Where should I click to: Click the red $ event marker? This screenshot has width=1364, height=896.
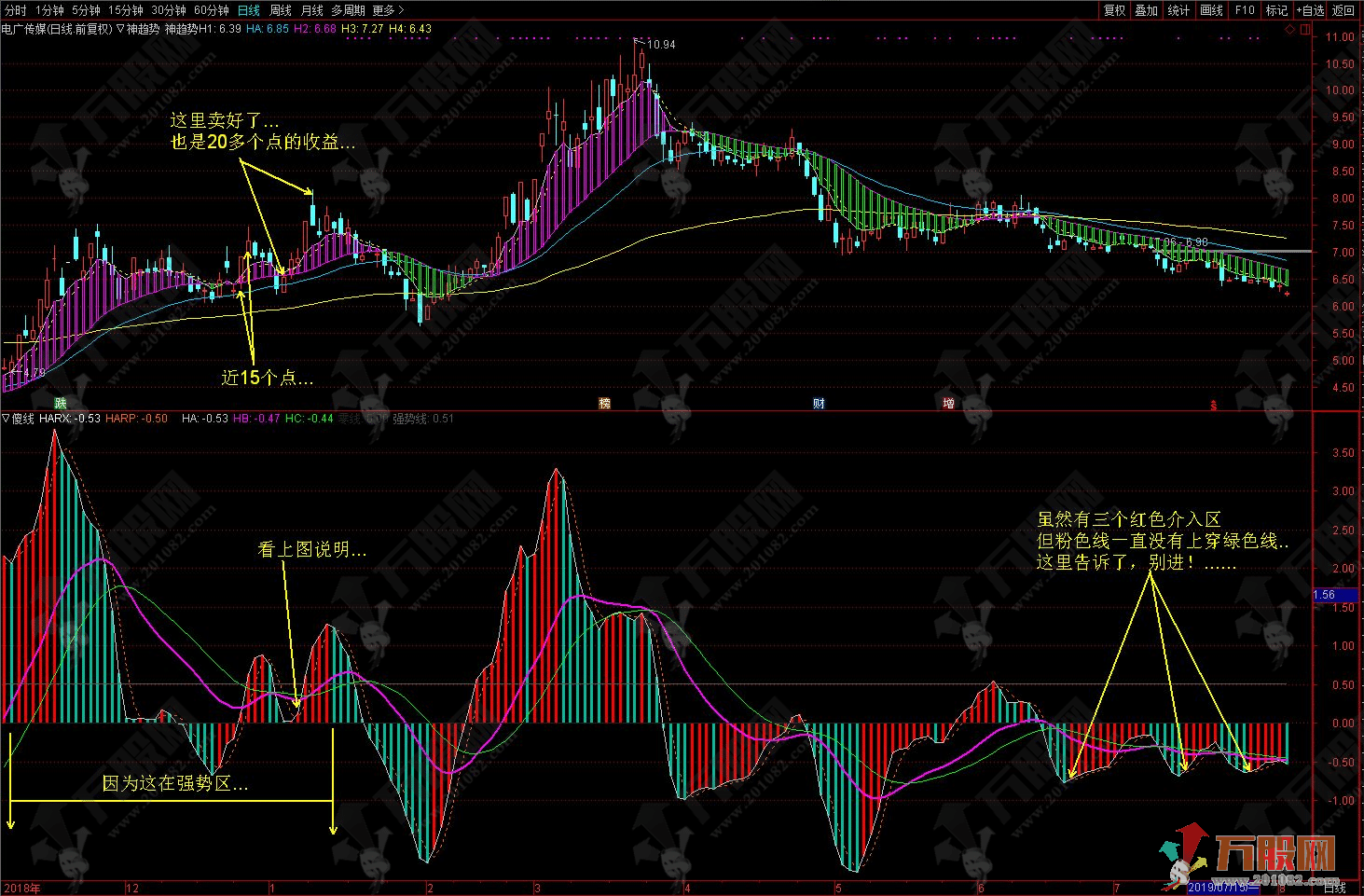point(1213,406)
